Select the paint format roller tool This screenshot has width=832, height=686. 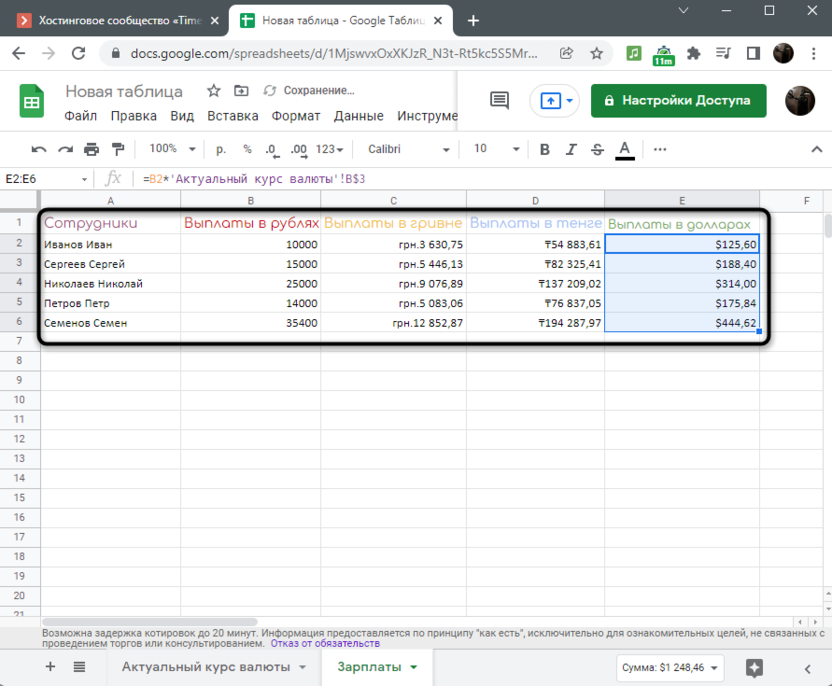[118, 150]
